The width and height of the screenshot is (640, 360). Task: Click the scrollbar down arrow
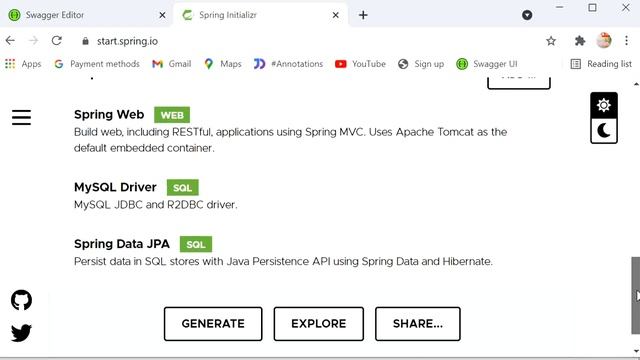tap(636, 351)
